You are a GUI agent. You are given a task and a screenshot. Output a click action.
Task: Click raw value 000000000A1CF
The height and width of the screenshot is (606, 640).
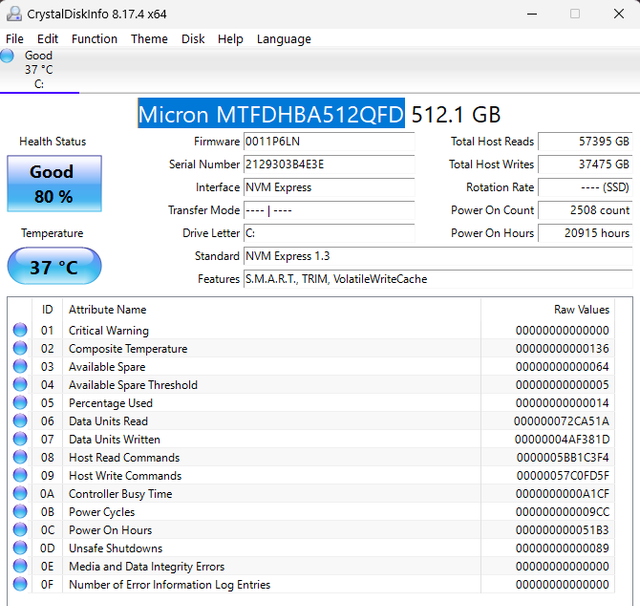[562, 494]
